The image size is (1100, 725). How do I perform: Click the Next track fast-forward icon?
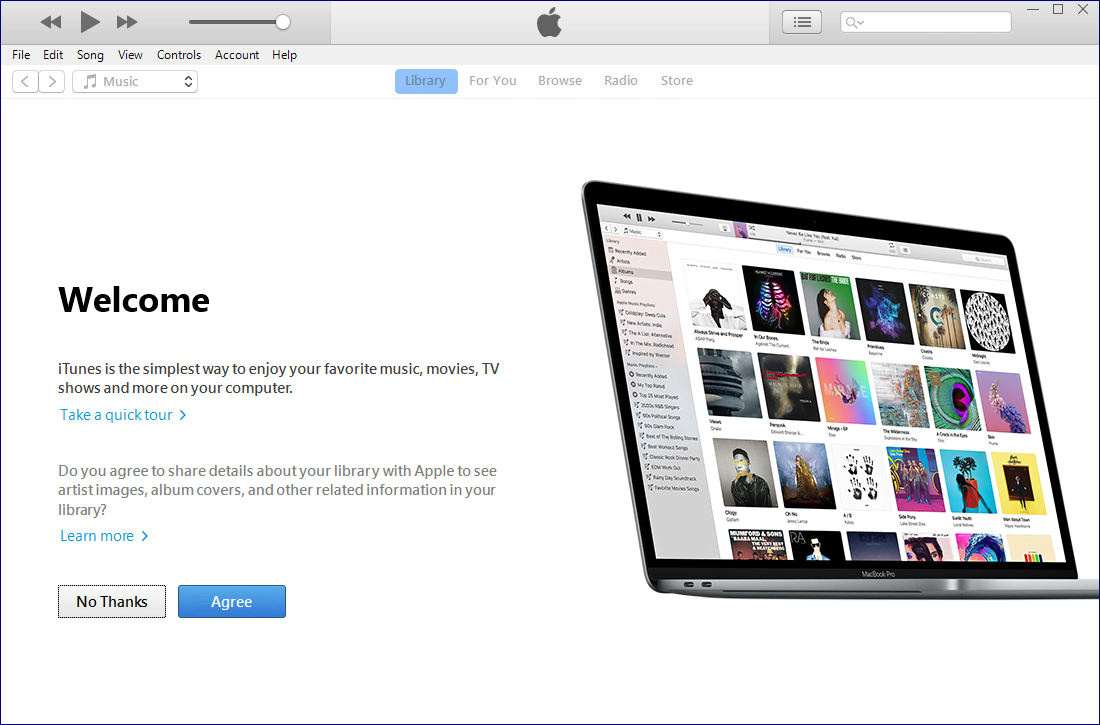click(127, 22)
